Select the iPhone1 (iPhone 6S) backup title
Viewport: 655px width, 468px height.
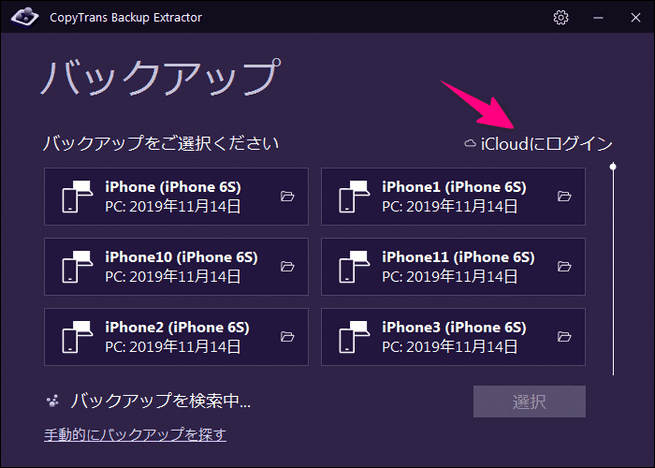click(454, 187)
